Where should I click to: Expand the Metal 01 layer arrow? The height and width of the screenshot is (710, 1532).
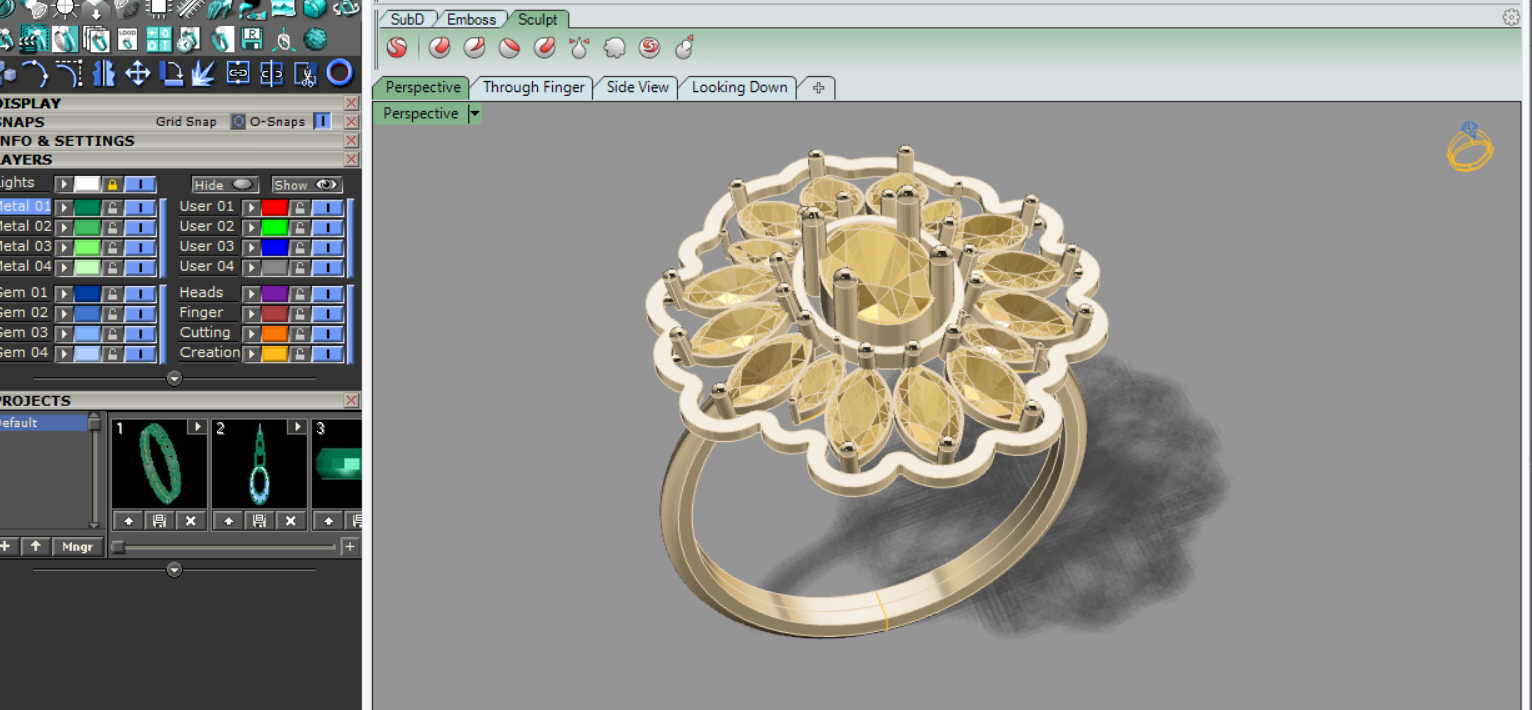pyautogui.click(x=64, y=207)
